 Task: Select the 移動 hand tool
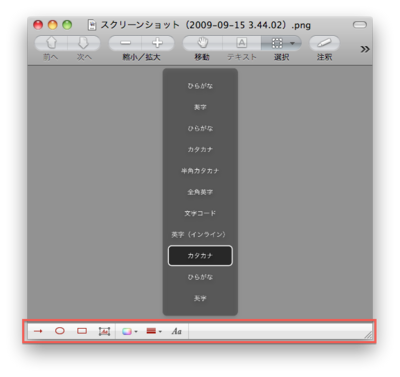coord(202,43)
